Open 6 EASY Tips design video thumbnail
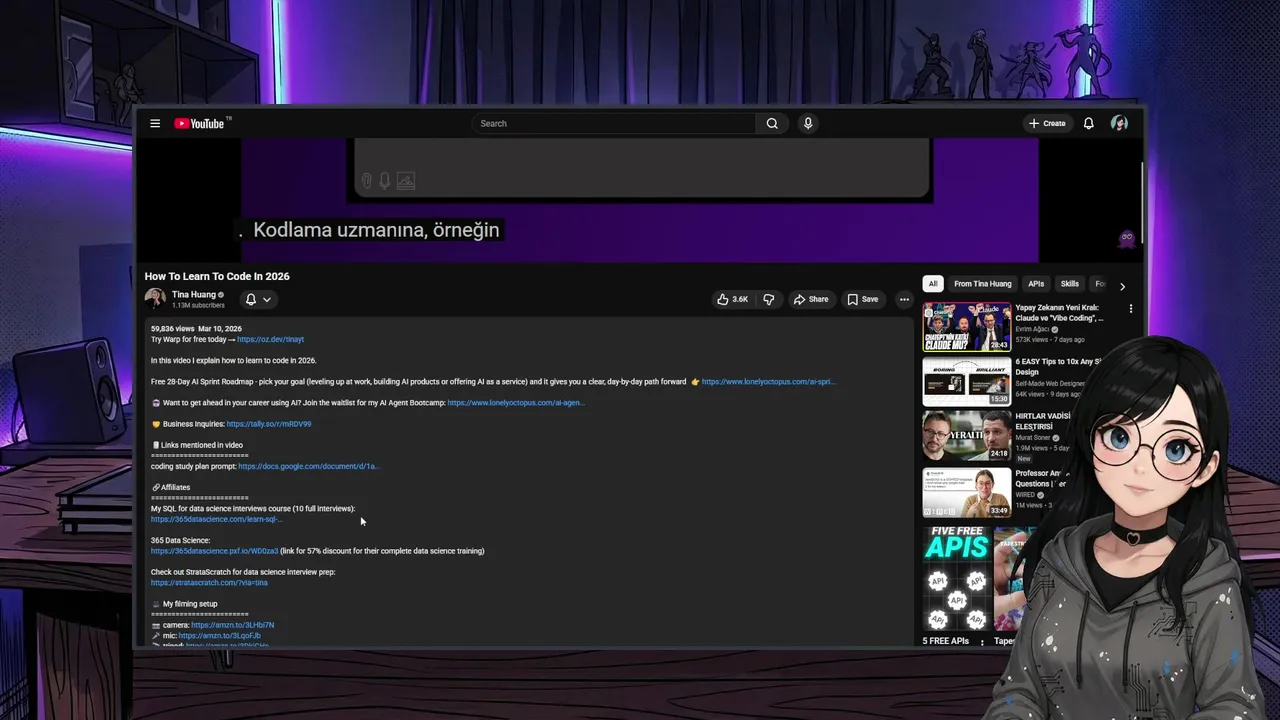Image resolution: width=1280 pixels, height=720 pixels. (966, 381)
